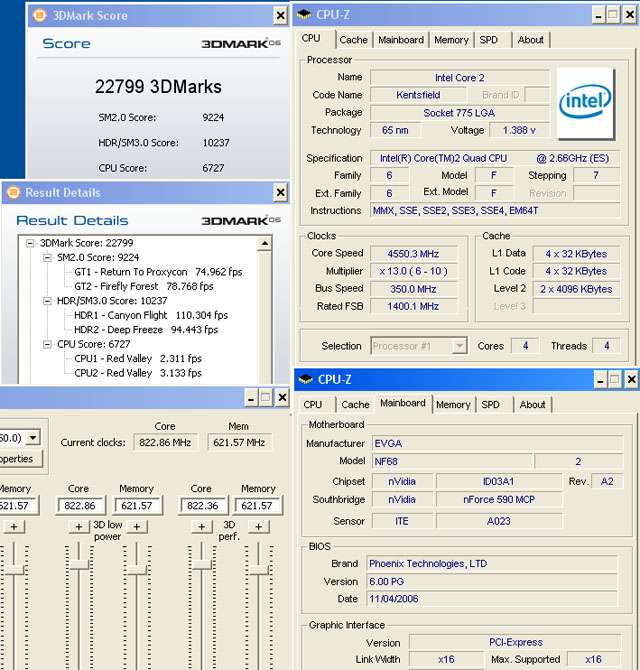Click the 3D perf. Memory 621.57 field

(257, 505)
